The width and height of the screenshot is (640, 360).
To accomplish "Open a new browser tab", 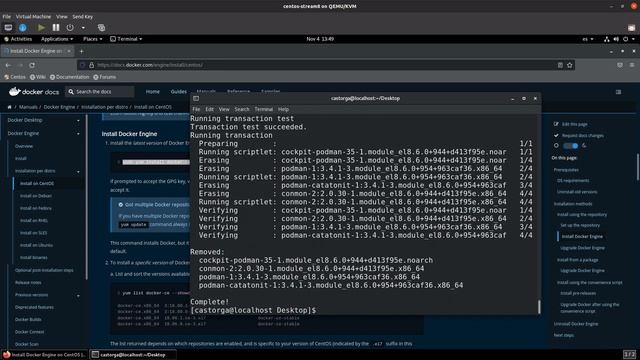I will [81, 51].
